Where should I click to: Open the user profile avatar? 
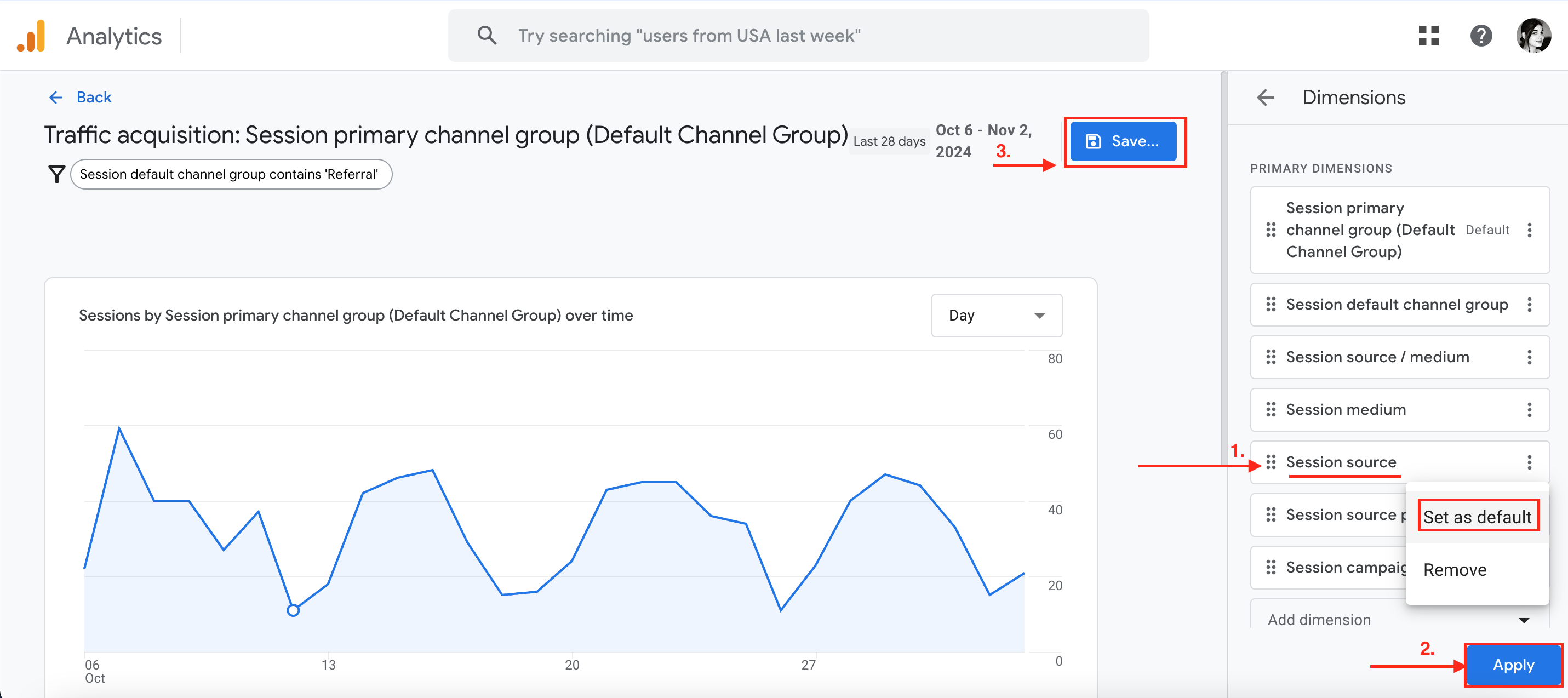(x=1533, y=36)
